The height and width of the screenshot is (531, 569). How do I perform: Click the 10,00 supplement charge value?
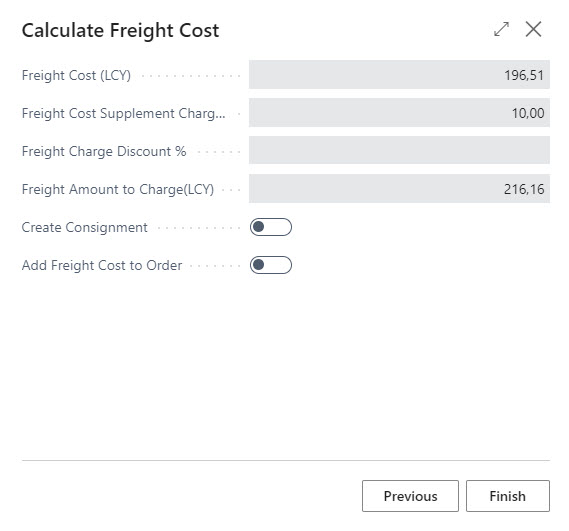coord(528,113)
